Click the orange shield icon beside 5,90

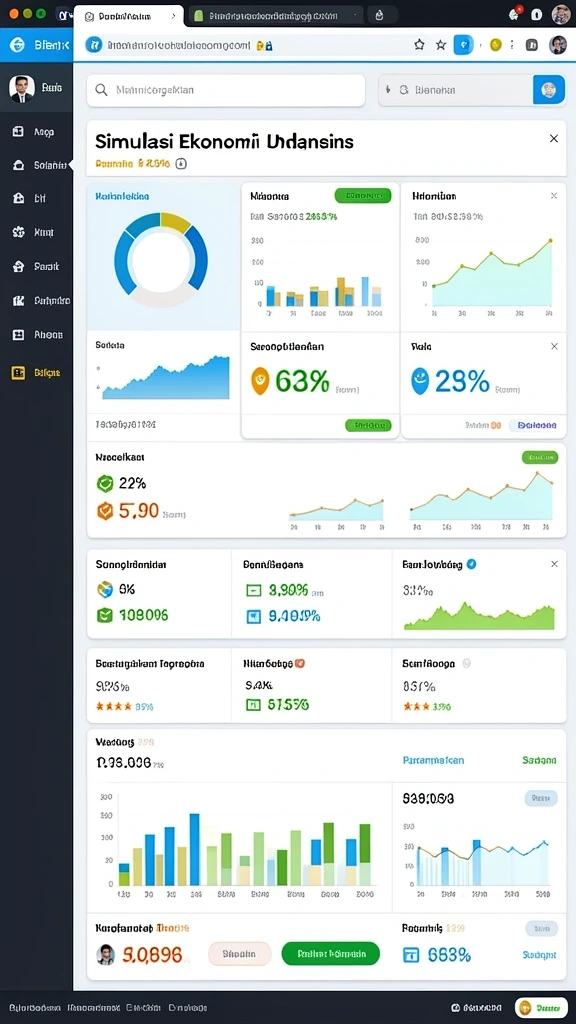(105, 511)
